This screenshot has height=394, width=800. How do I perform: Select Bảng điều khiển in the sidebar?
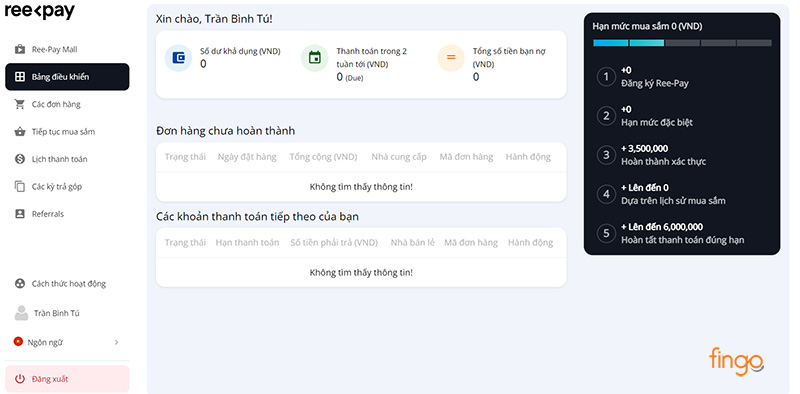67,77
